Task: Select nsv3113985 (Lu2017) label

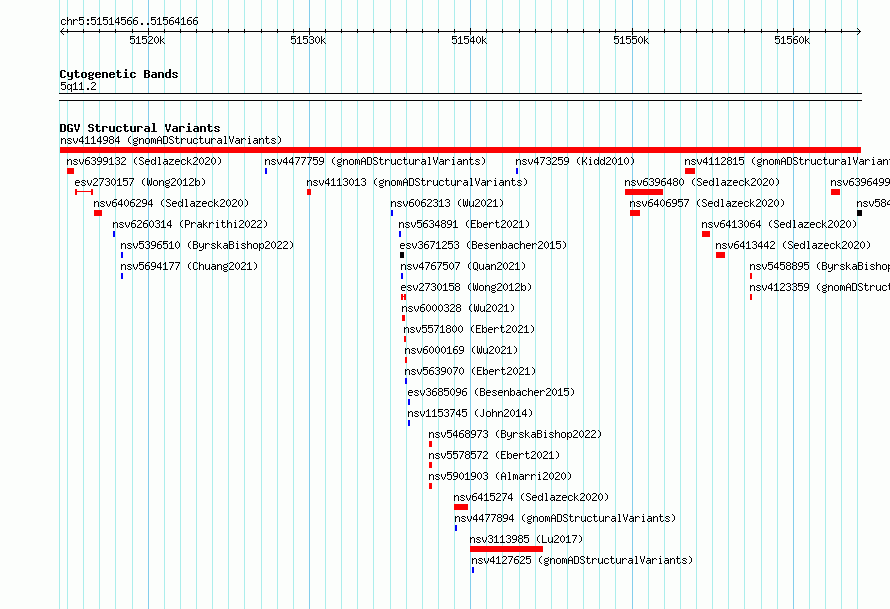Action: [x=526, y=539]
